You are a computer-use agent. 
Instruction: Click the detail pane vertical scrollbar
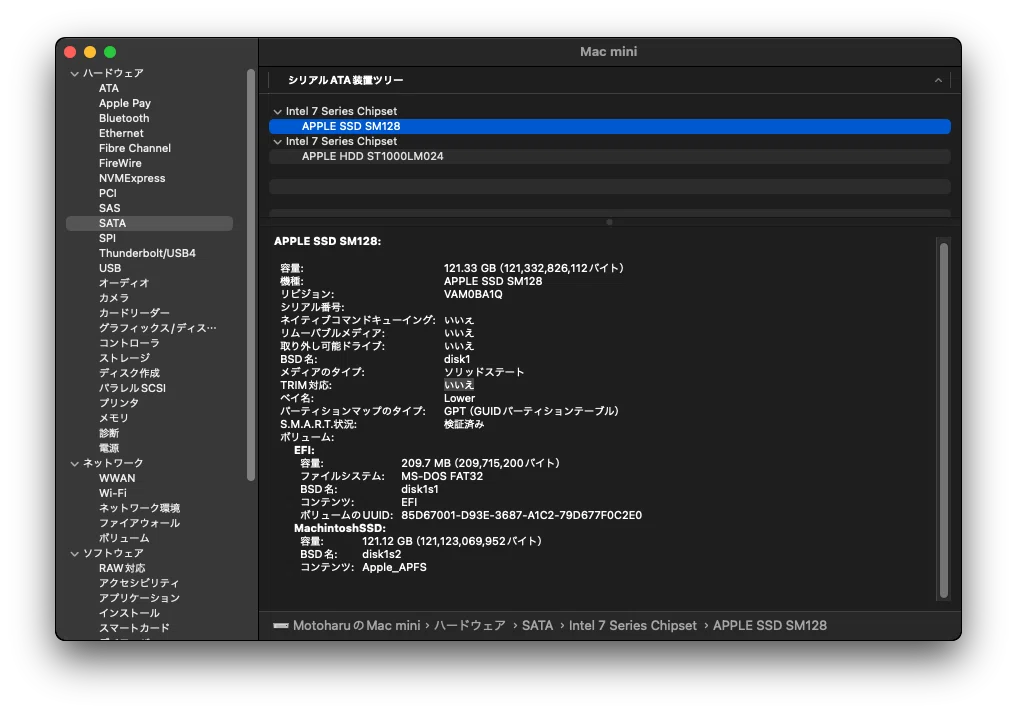click(944, 420)
